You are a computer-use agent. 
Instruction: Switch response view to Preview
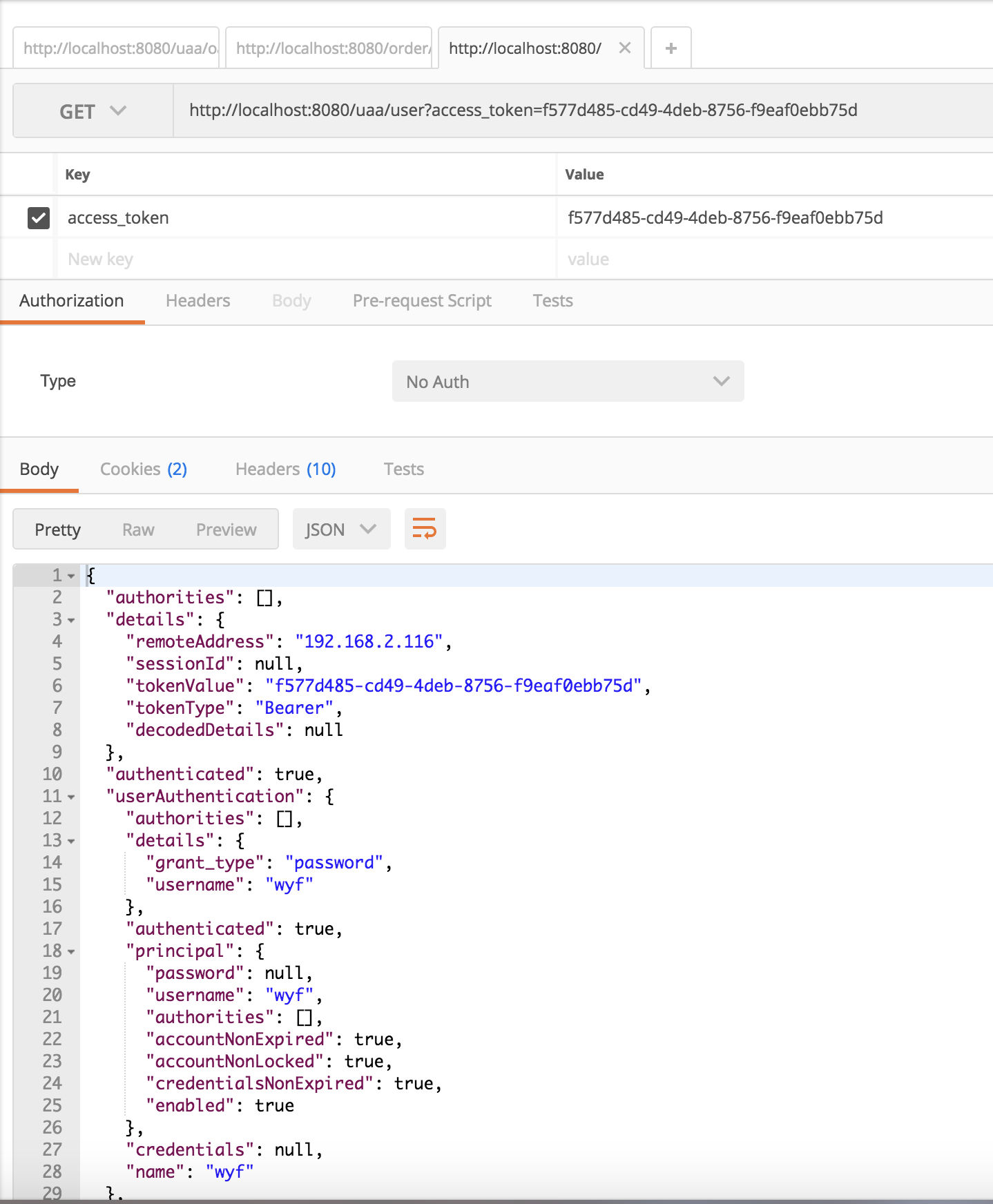(x=226, y=530)
